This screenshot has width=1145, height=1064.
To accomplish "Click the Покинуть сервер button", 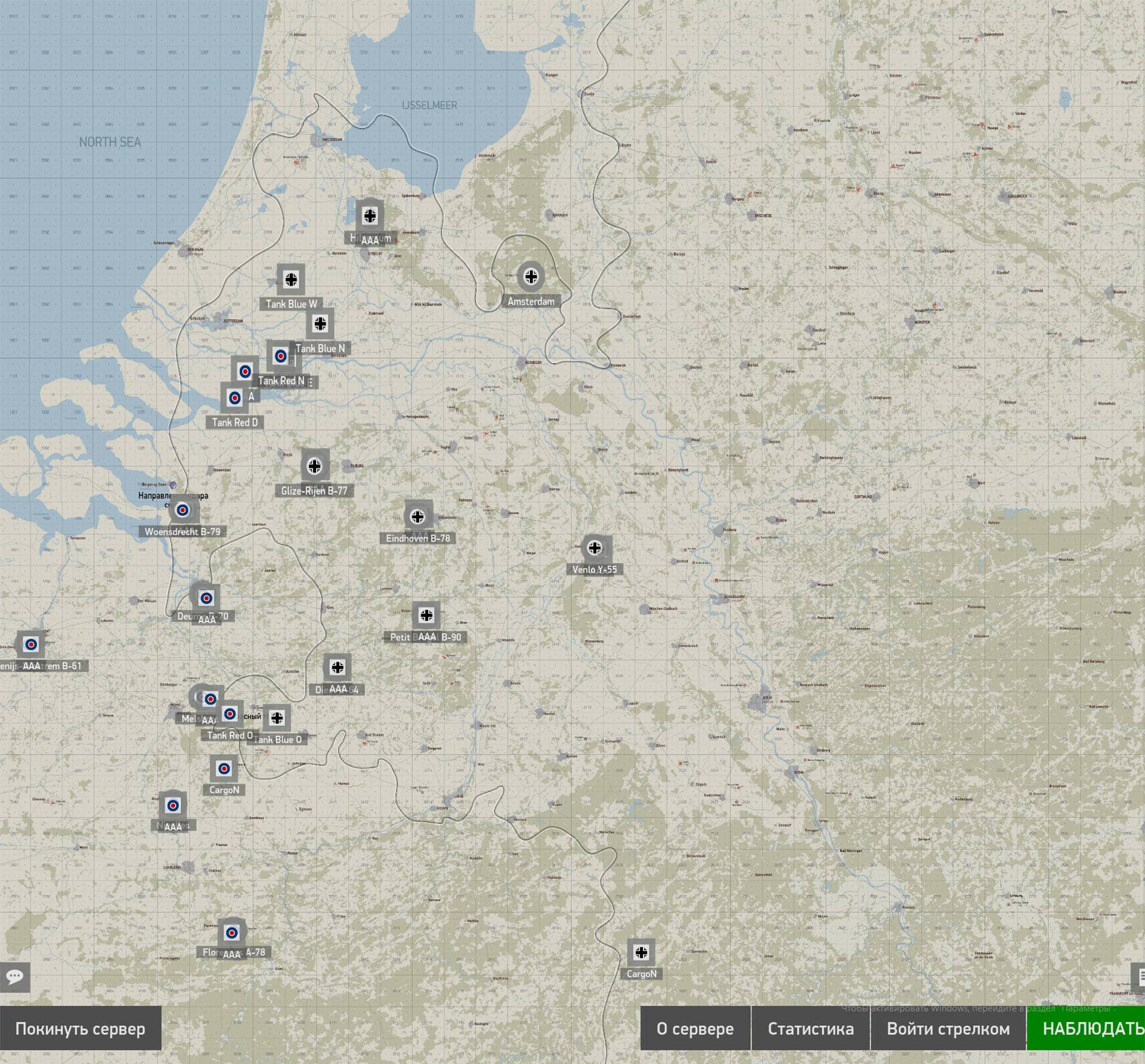I will pos(81,1029).
